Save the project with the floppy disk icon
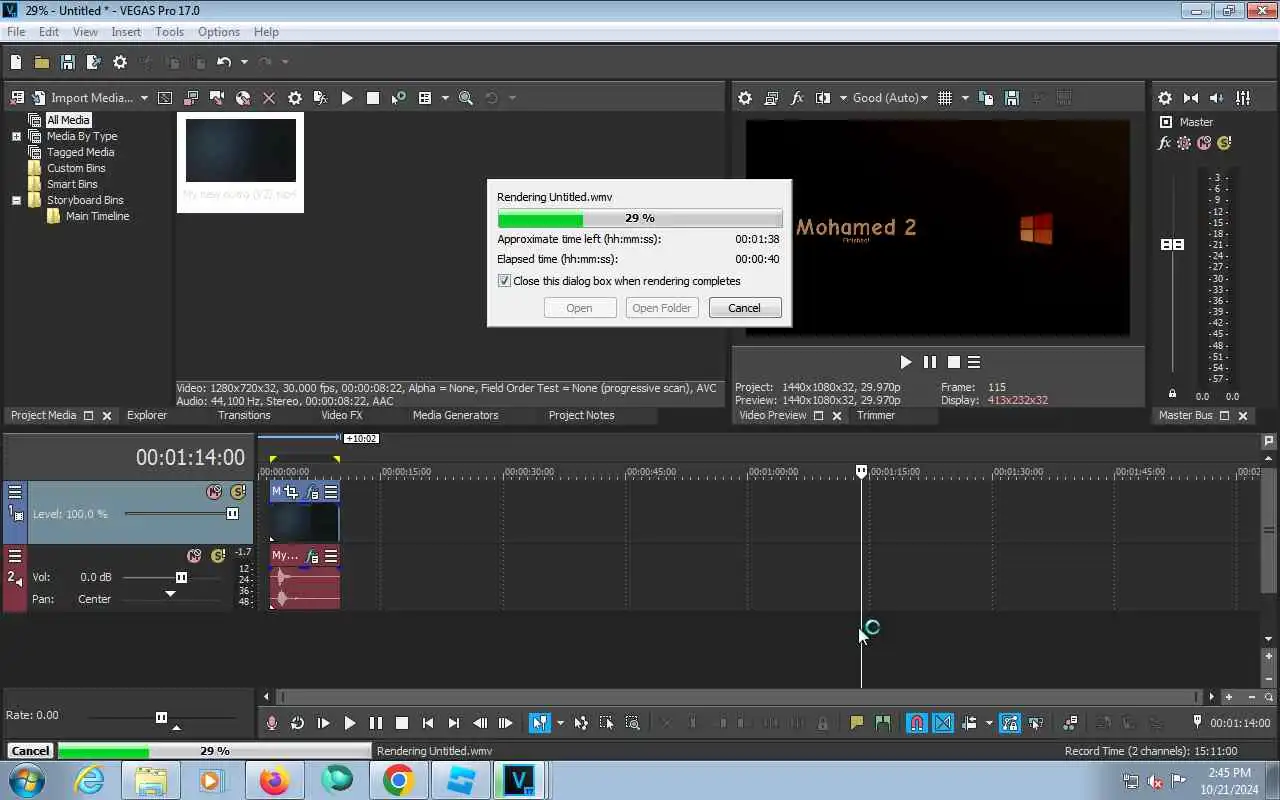 68,62
